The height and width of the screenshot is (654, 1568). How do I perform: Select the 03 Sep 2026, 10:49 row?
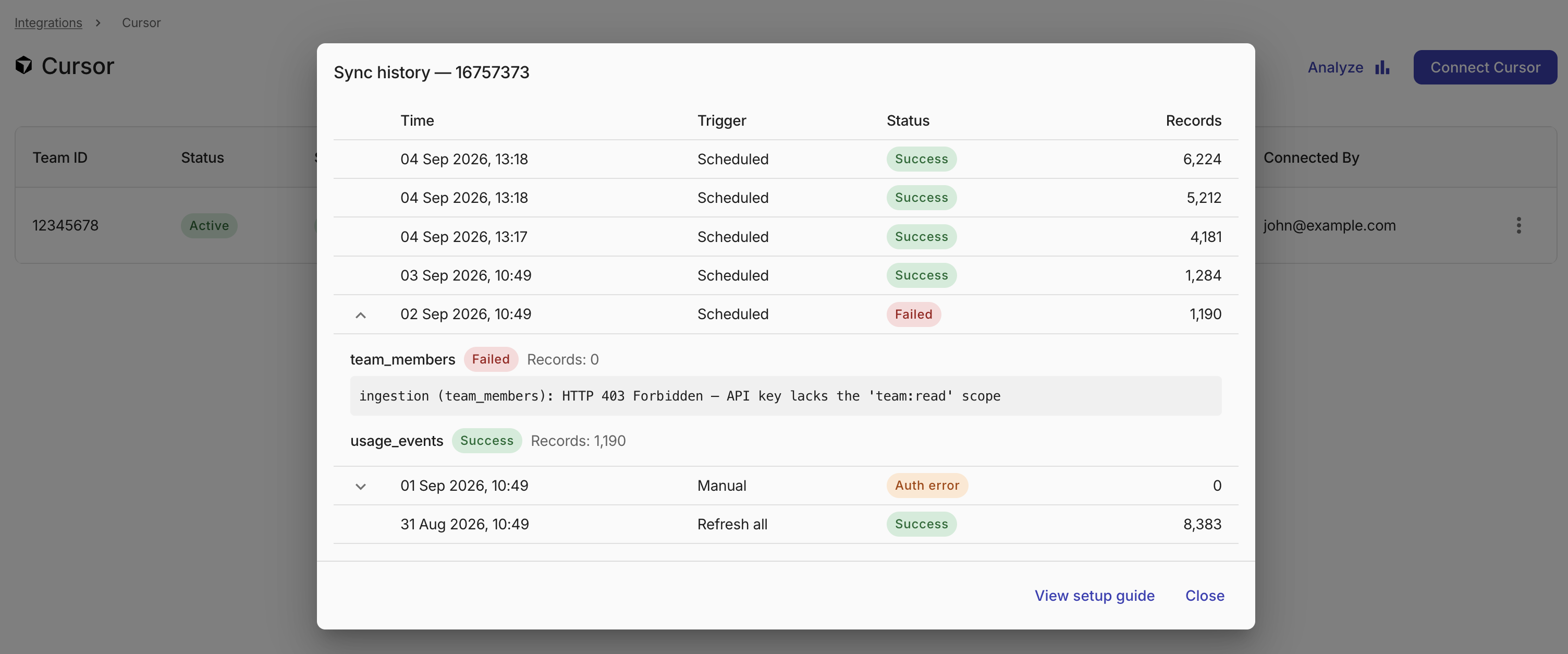pyautogui.click(x=786, y=275)
